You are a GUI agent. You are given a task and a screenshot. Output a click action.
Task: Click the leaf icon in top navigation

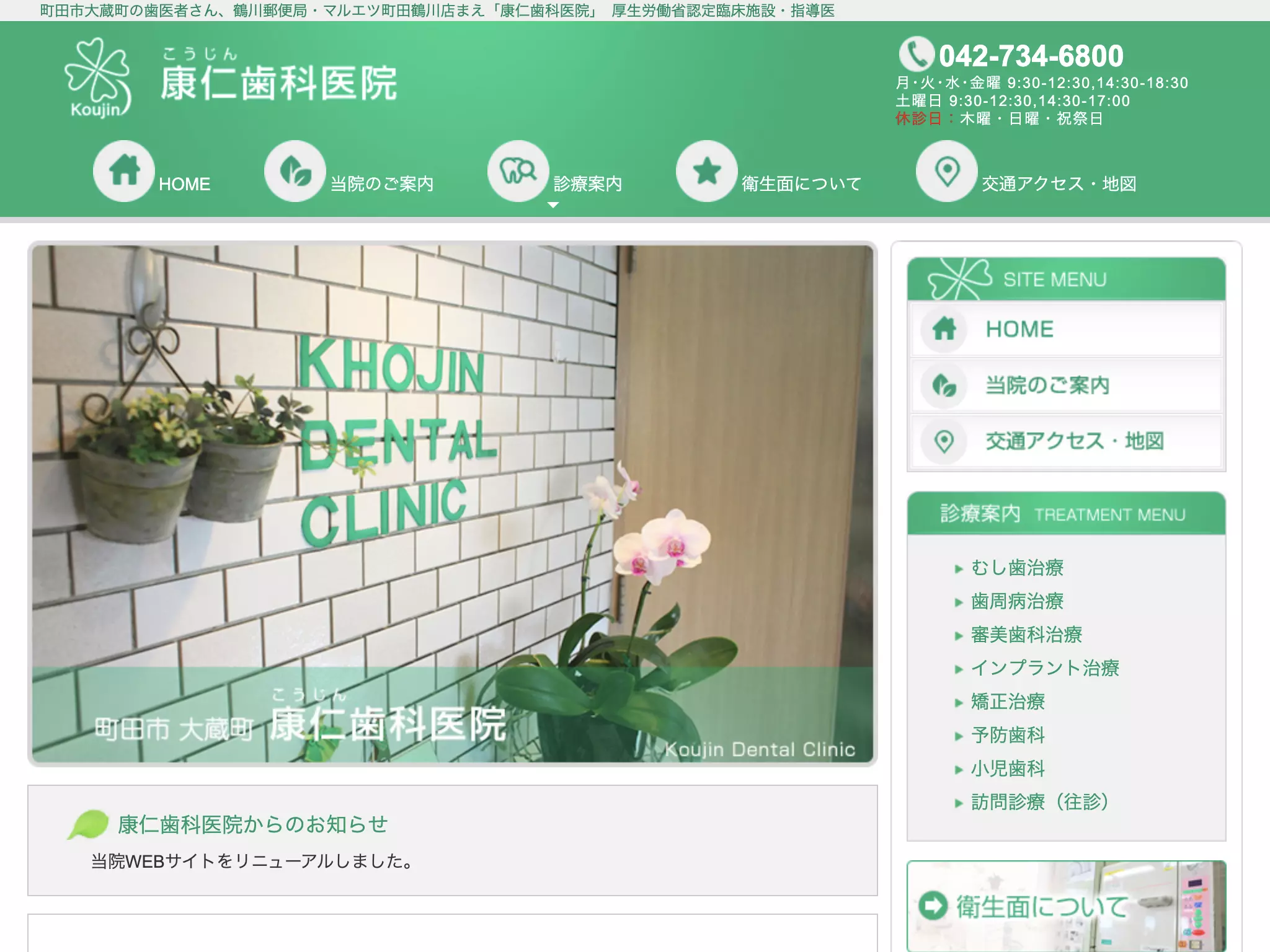click(295, 171)
